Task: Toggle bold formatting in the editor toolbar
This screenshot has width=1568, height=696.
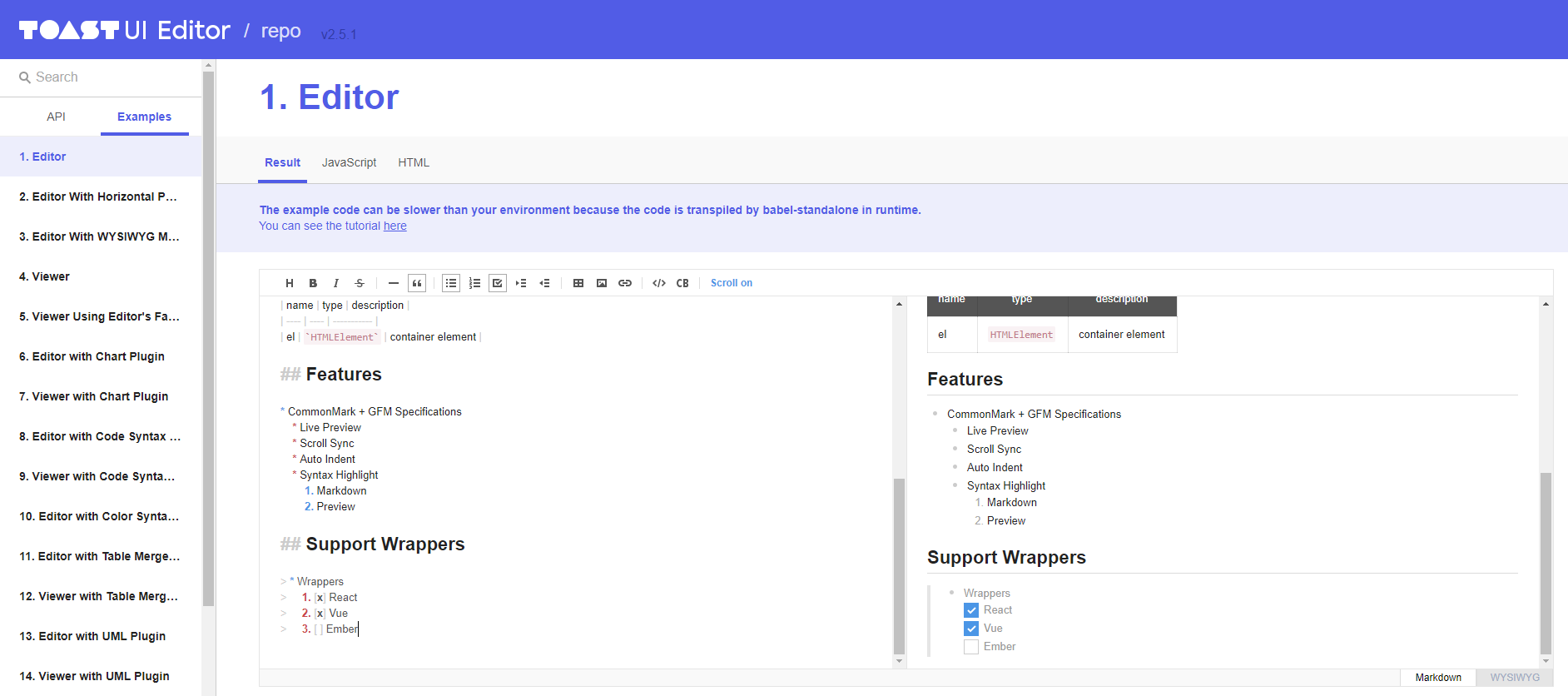Action: (x=313, y=283)
